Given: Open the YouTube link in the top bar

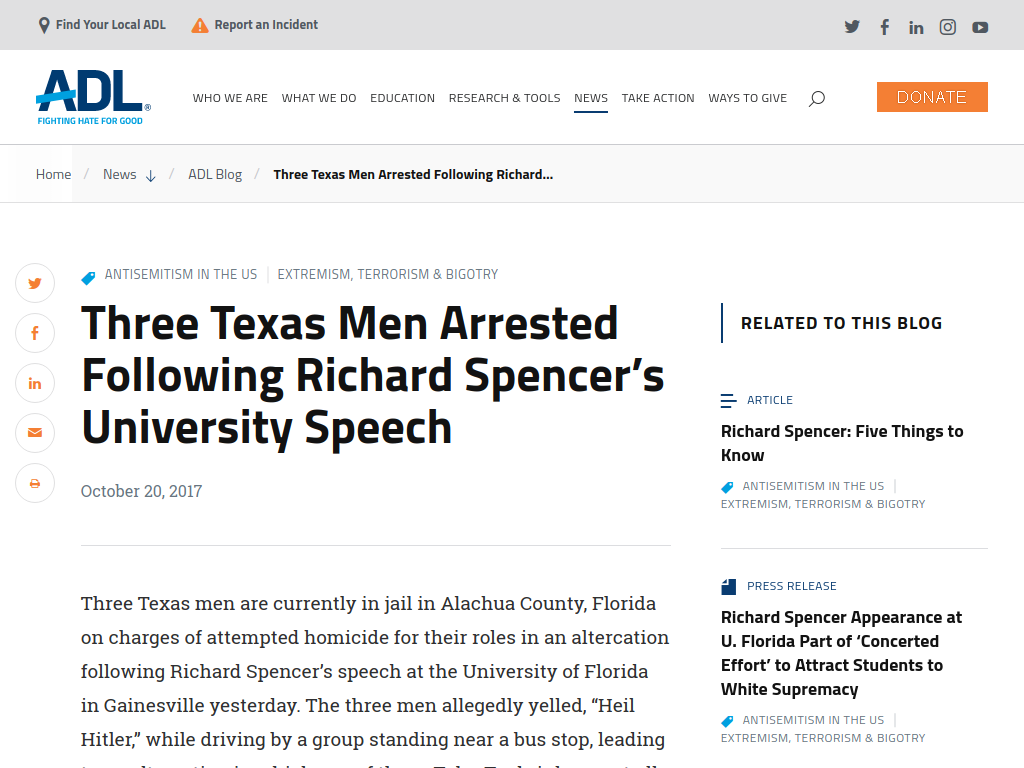Looking at the screenshot, I should [980, 27].
